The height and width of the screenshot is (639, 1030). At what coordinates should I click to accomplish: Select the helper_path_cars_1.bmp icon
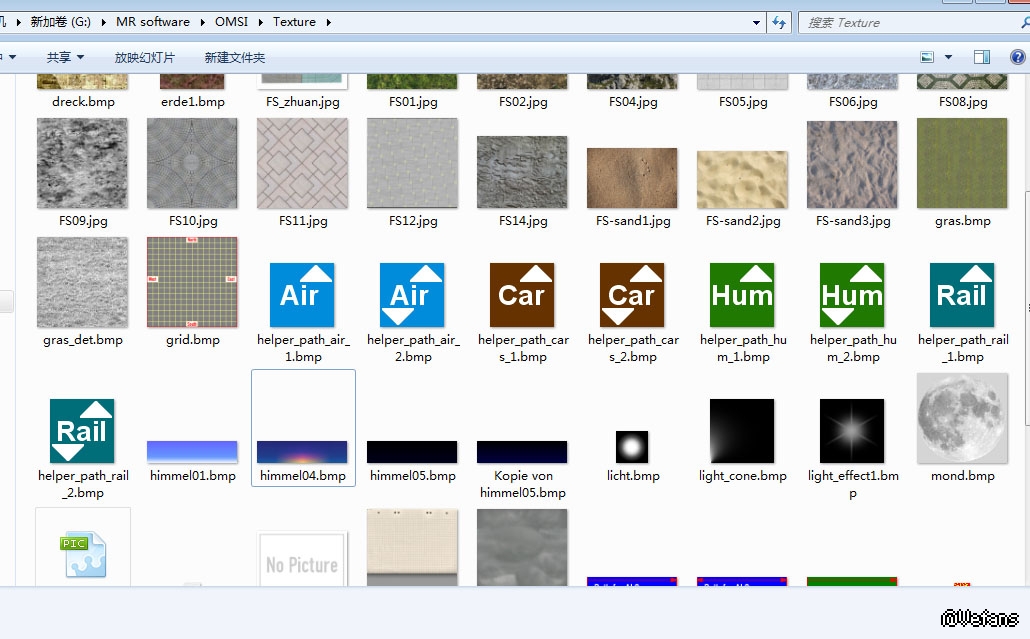(x=522, y=296)
